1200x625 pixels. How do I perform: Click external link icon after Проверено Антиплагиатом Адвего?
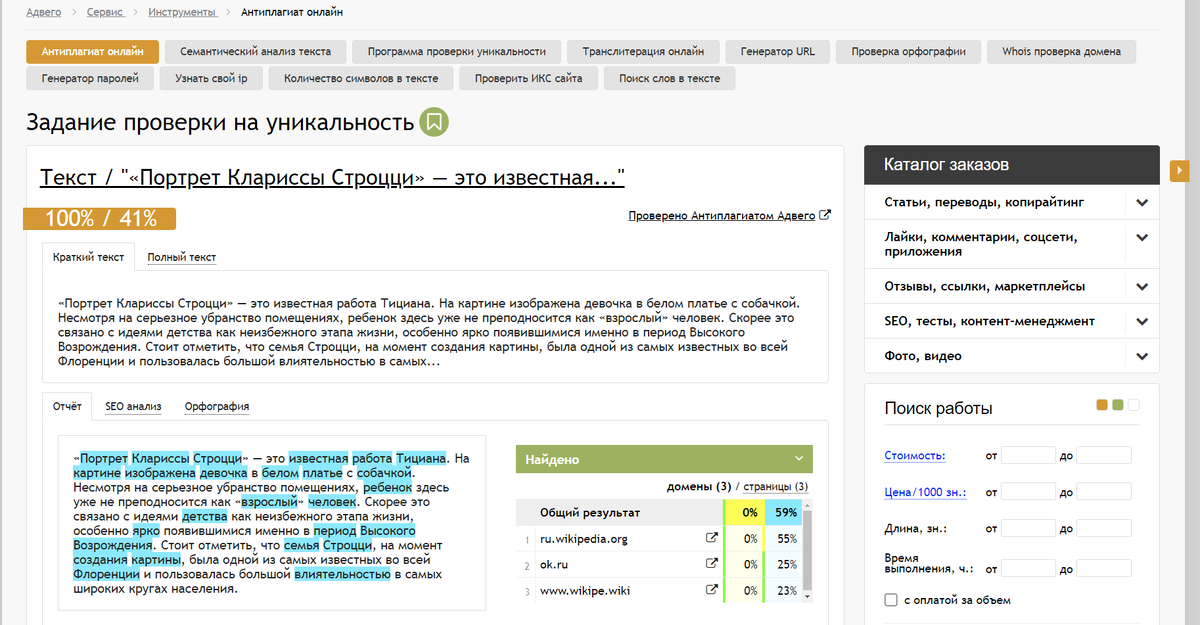click(x=825, y=215)
